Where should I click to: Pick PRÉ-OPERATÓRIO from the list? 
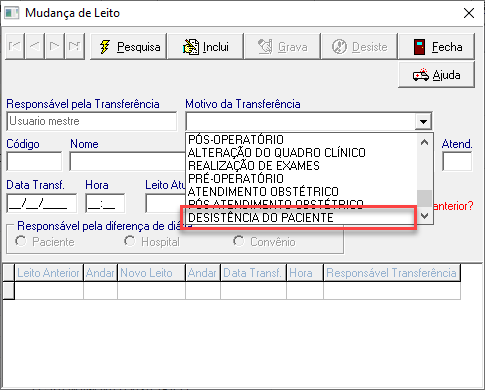236,179
